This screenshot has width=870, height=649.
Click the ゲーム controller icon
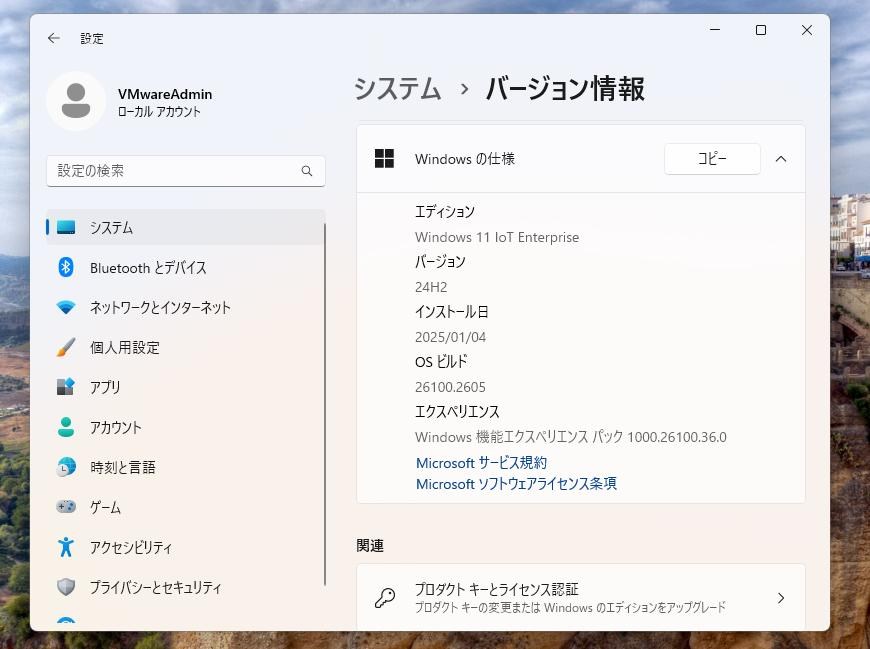click(x=66, y=507)
